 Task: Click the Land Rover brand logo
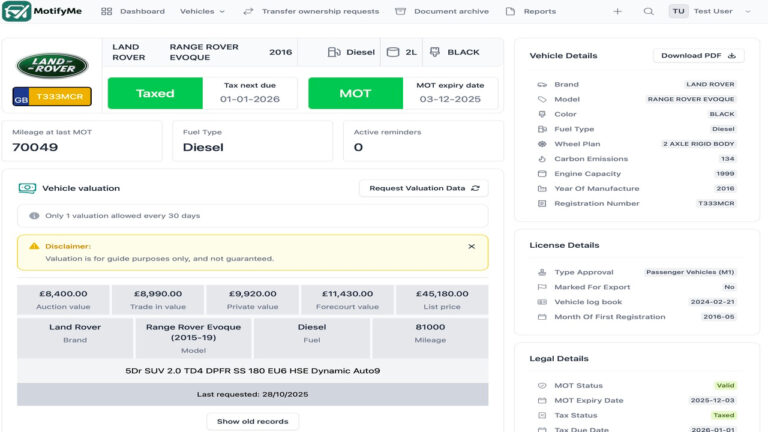coord(52,65)
